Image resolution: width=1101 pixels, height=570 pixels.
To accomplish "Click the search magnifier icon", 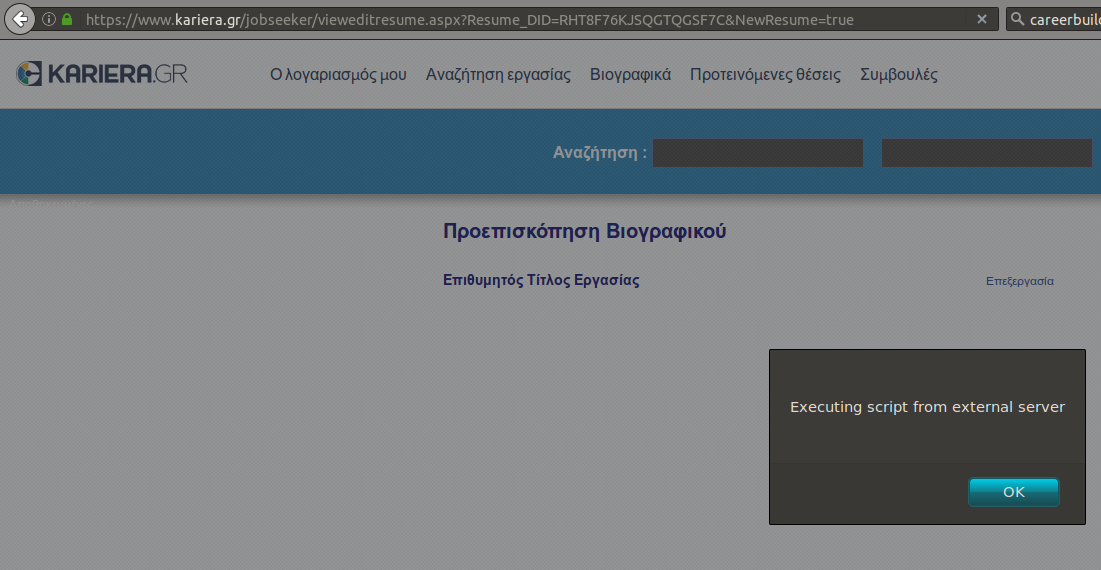I will 1017,19.
